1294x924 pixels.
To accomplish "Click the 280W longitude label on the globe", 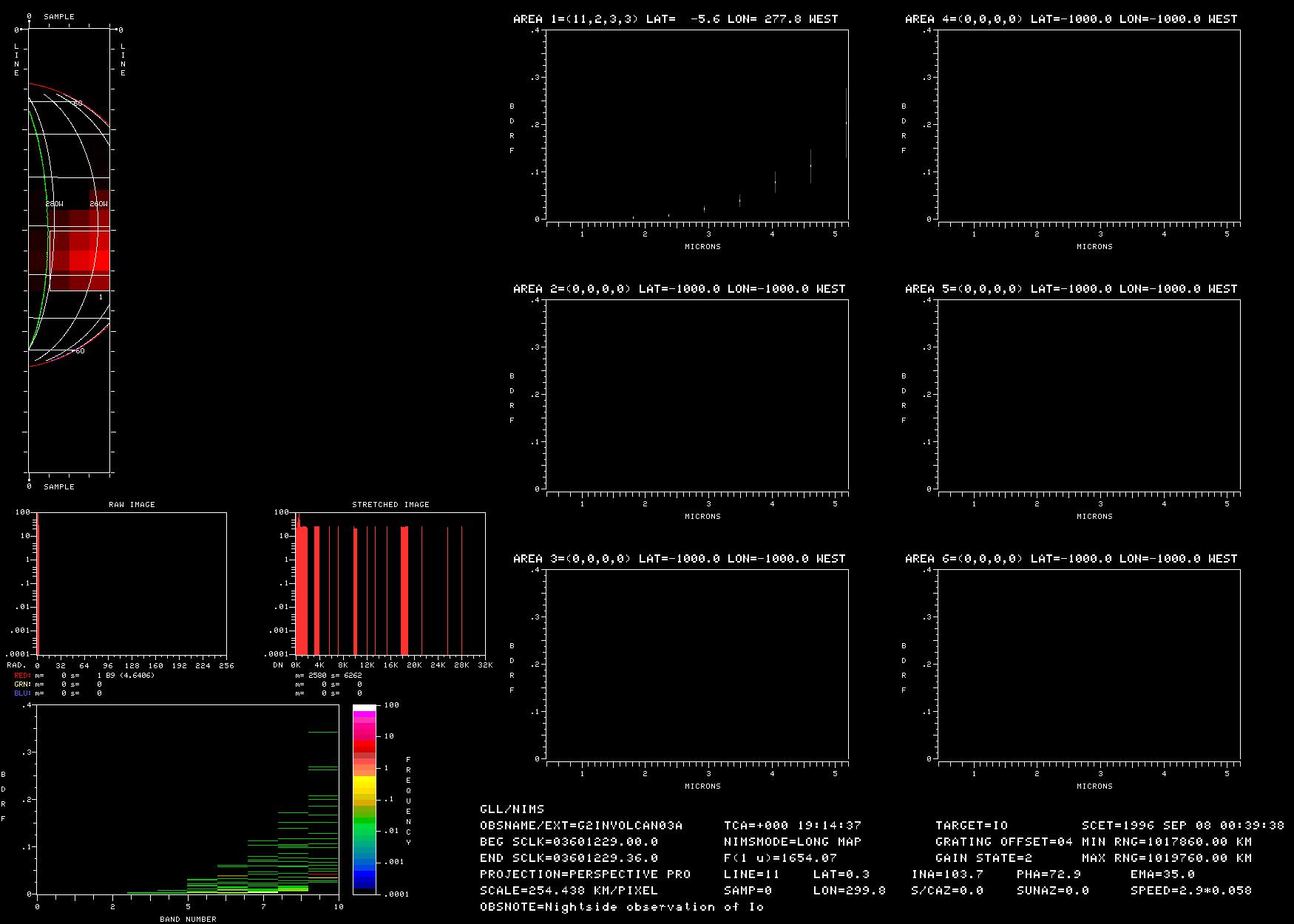I will 55,204.
